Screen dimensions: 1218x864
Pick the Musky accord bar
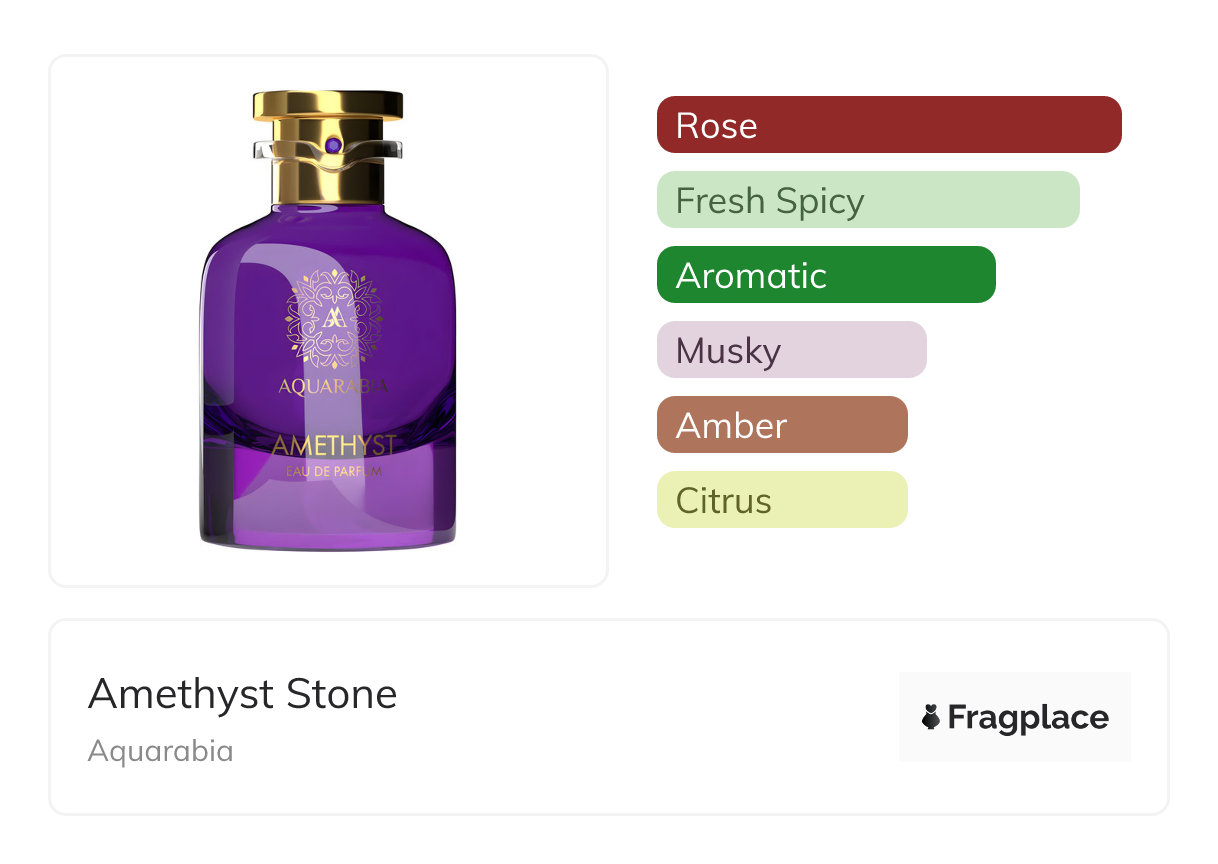[791, 350]
